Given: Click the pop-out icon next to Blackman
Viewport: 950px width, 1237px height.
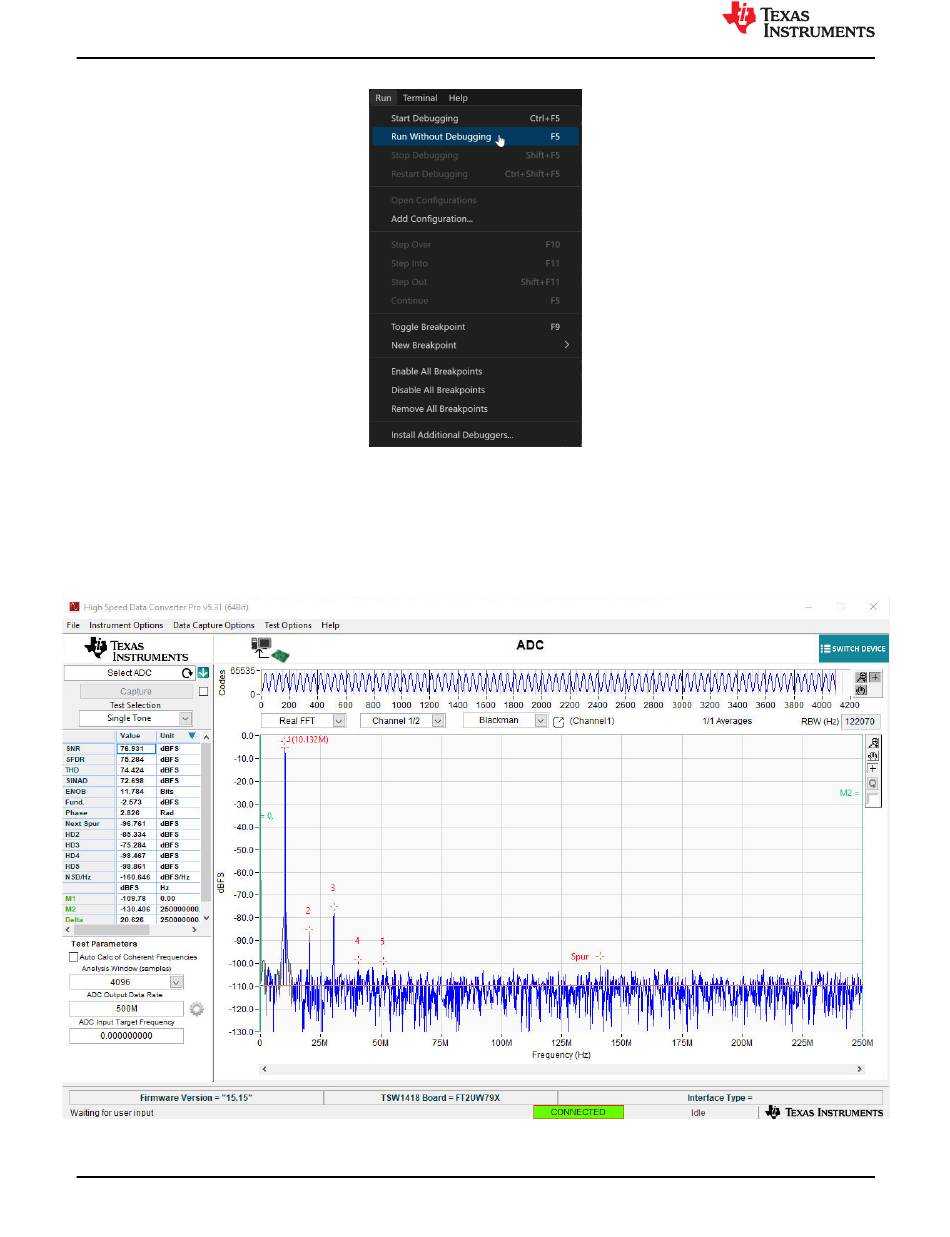Looking at the screenshot, I should tap(559, 721).
